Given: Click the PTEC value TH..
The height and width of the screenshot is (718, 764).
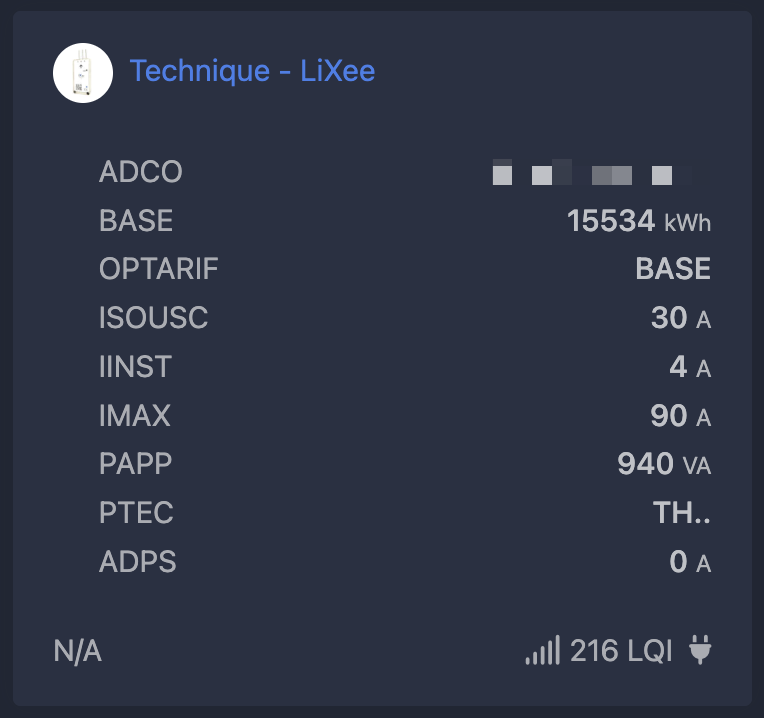Looking at the screenshot, I should coord(682,513).
